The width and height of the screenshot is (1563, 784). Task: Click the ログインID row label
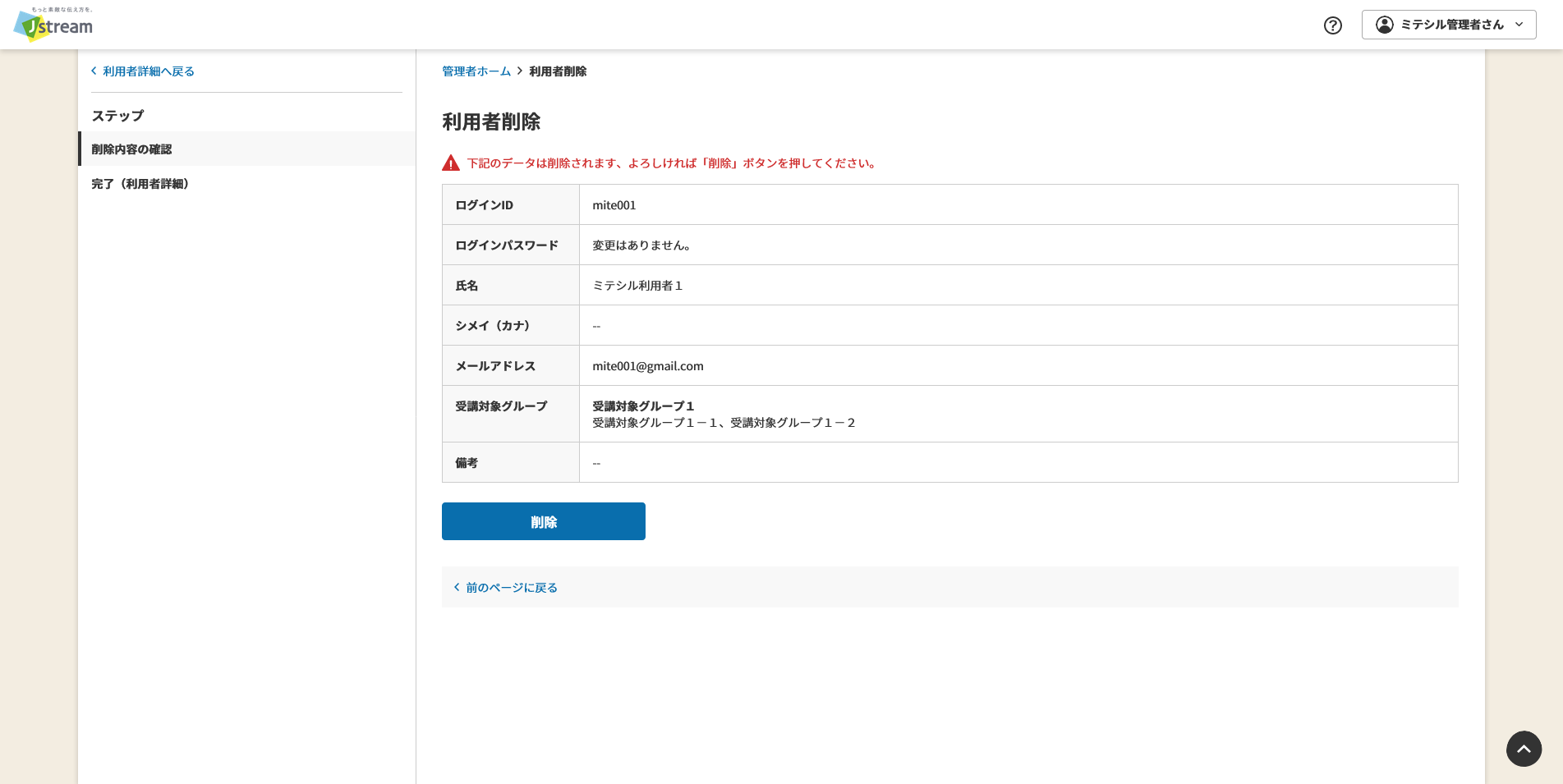pos(485,205)
